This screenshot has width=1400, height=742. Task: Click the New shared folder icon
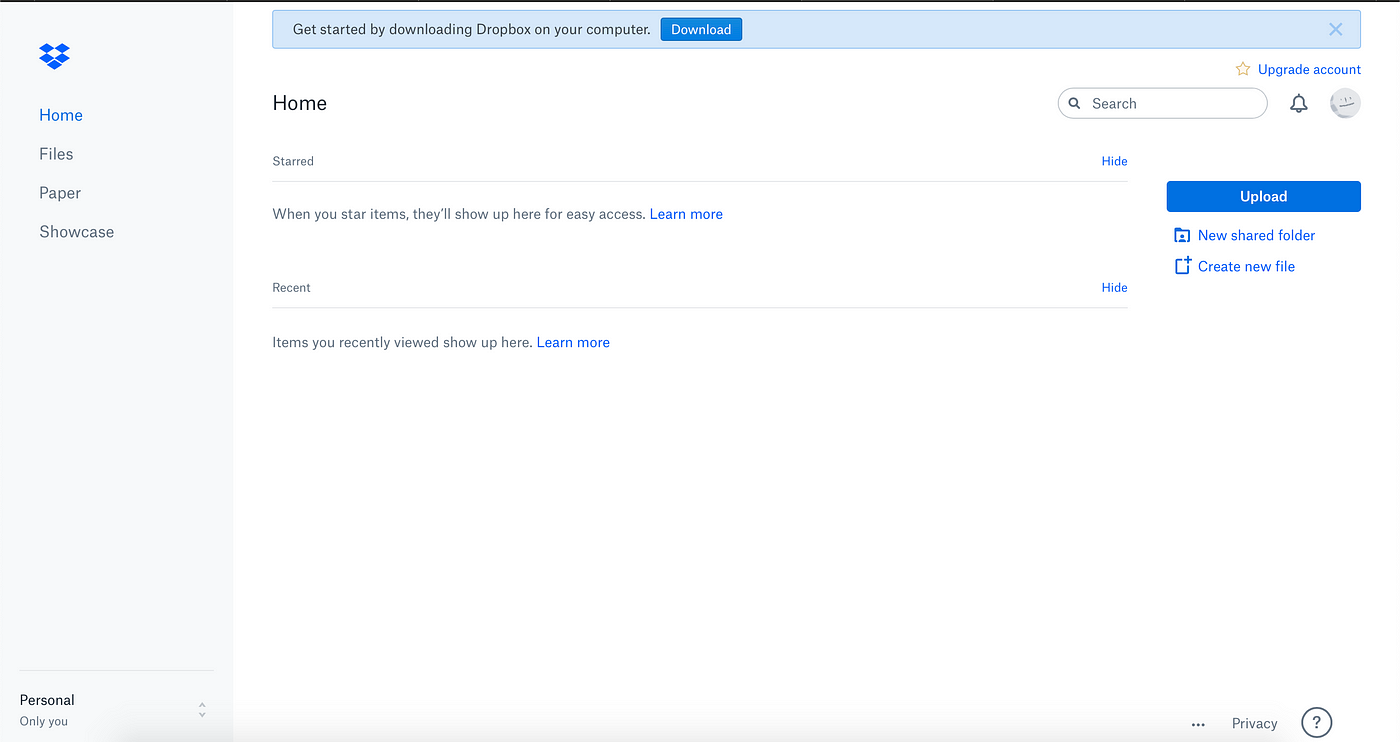tap(1182, 235)
